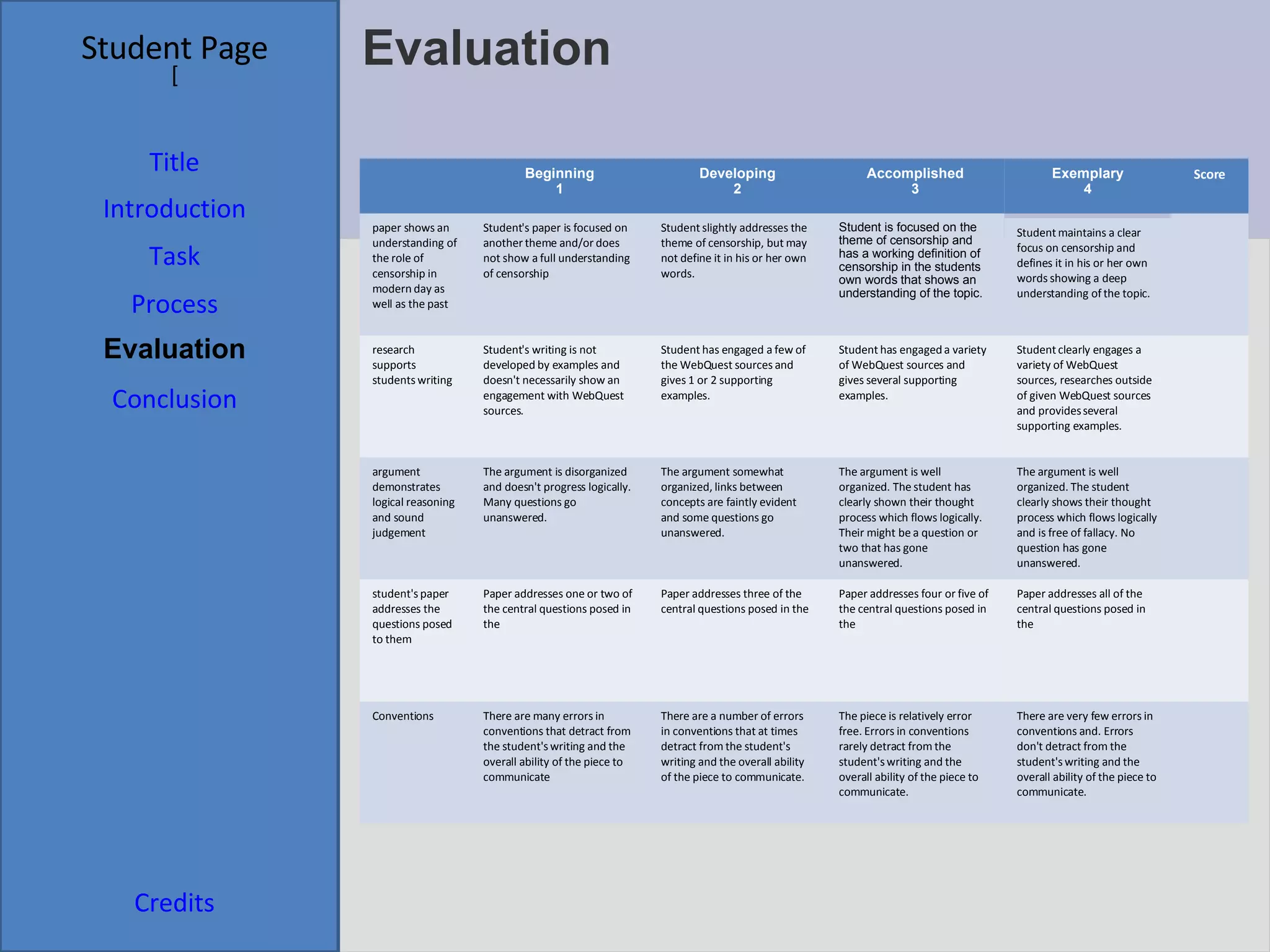
Task: Select the Score column header
Action: [1209, 175]
